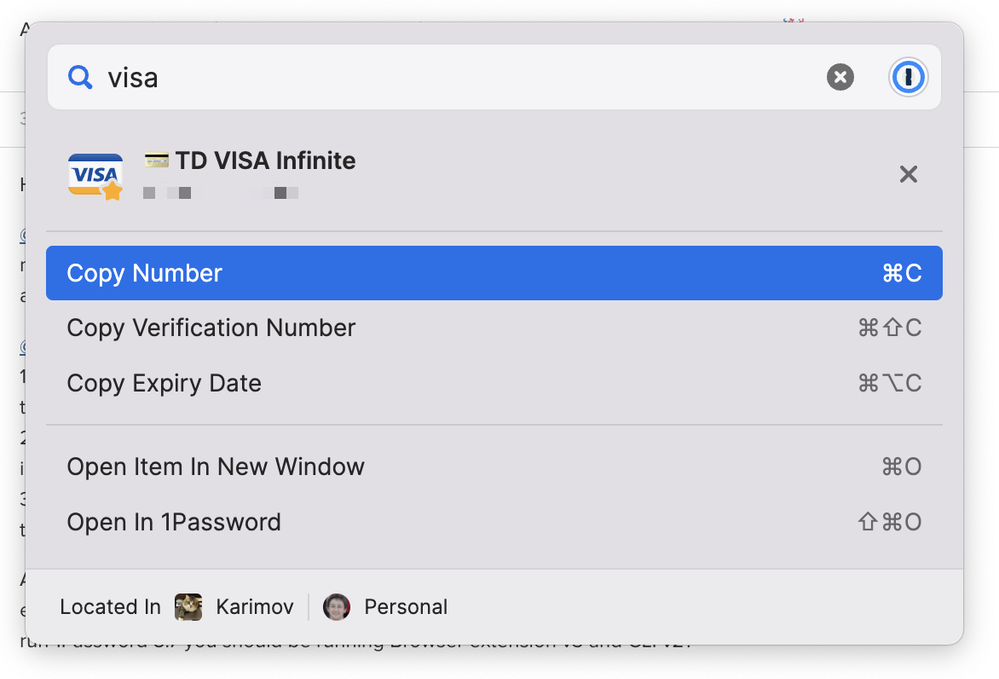Click the masked card number under the title
The image size is (999, 679).
[220, 191]
